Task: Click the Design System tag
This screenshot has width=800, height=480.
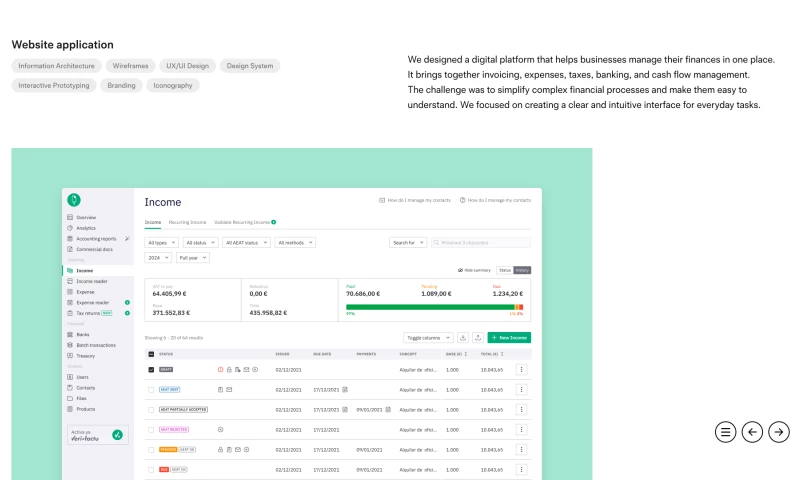Action: (x=250, y=66)
